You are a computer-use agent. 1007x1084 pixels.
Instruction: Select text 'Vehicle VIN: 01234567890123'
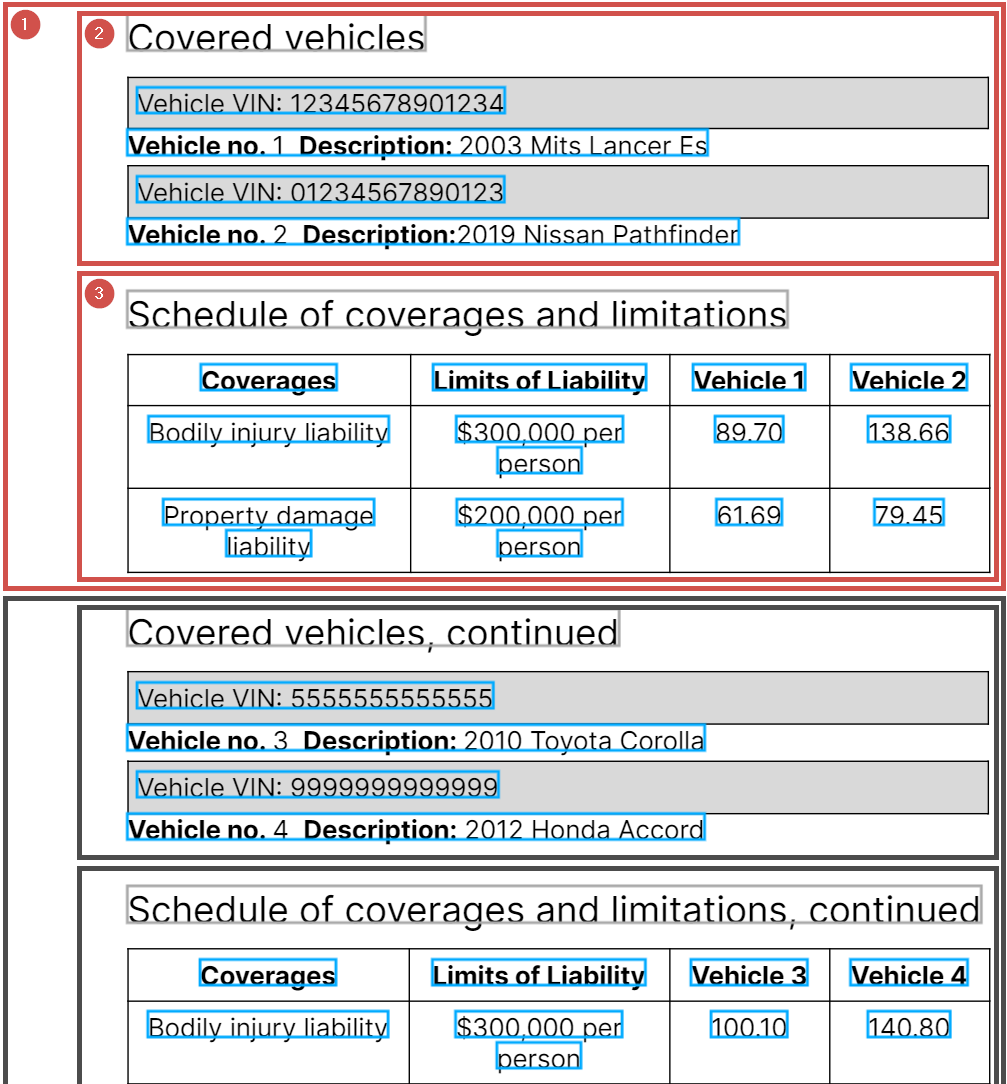click(321, 190)
